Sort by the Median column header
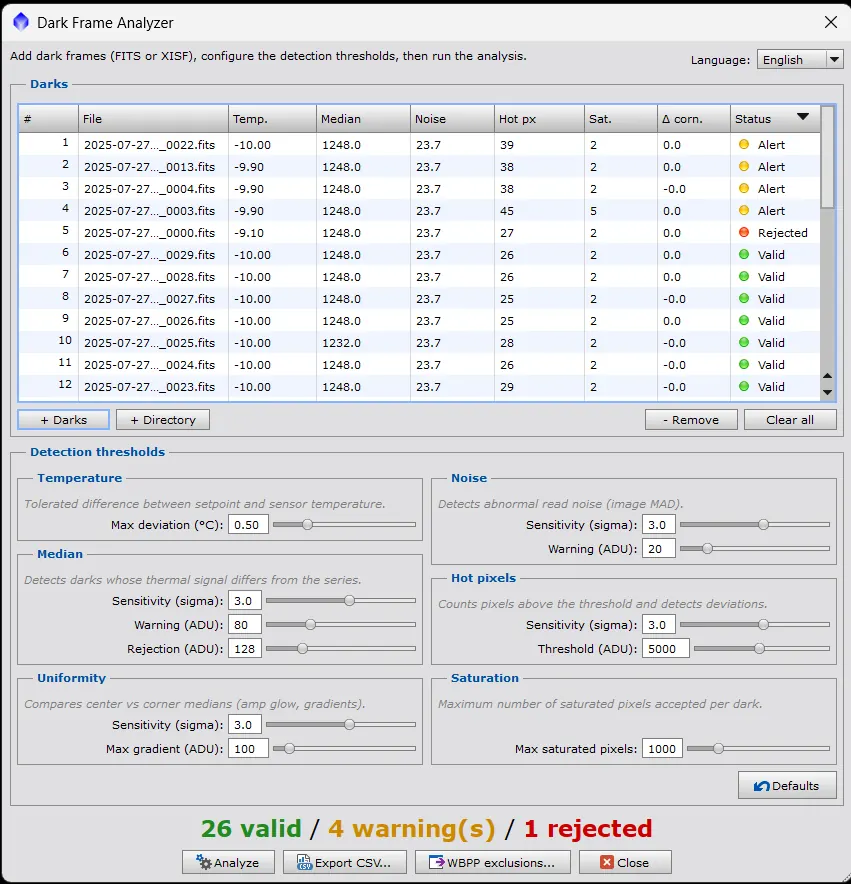This screenshot has width=851, height=884. [364, 119]
